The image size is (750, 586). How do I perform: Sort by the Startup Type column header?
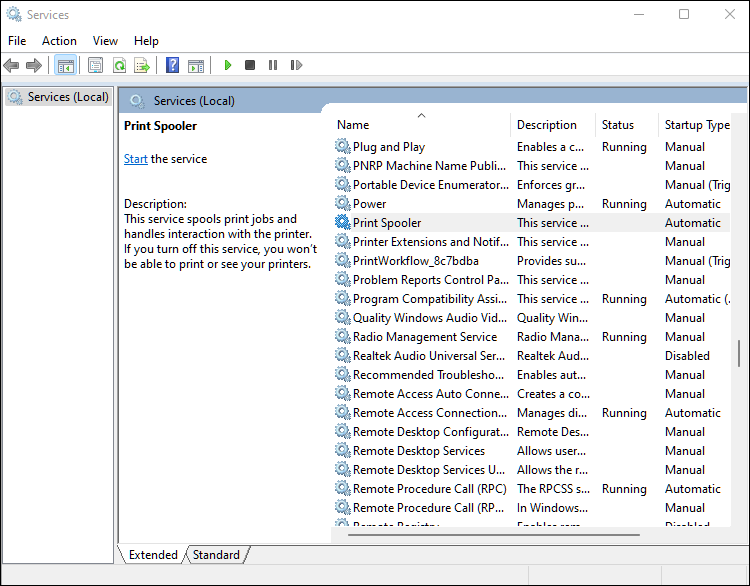coord(696,125)
